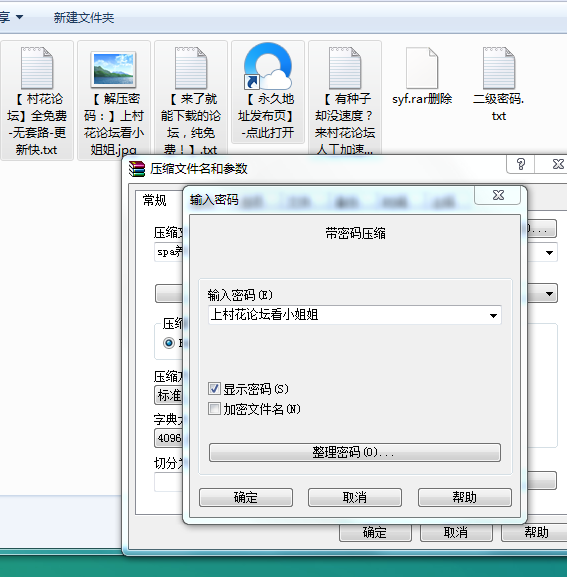This screenshot has width=567, height=577.
Task: Switch to the 常规 tab
Action: [155, 201]
